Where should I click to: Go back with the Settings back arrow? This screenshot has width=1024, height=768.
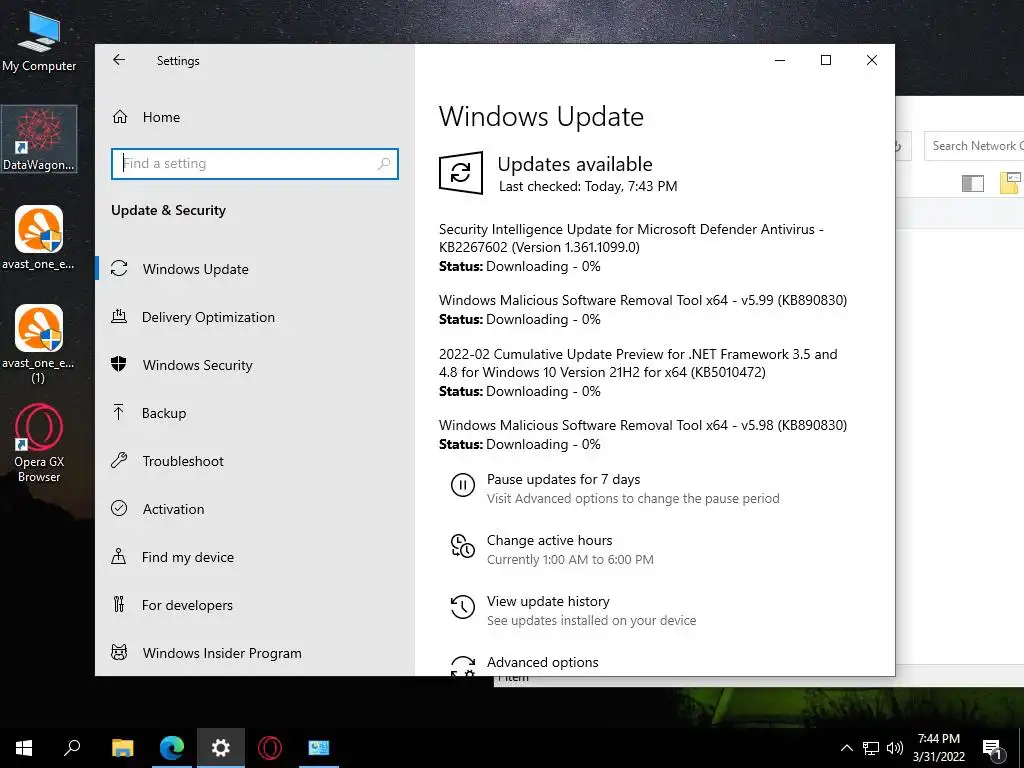[119, 60]
